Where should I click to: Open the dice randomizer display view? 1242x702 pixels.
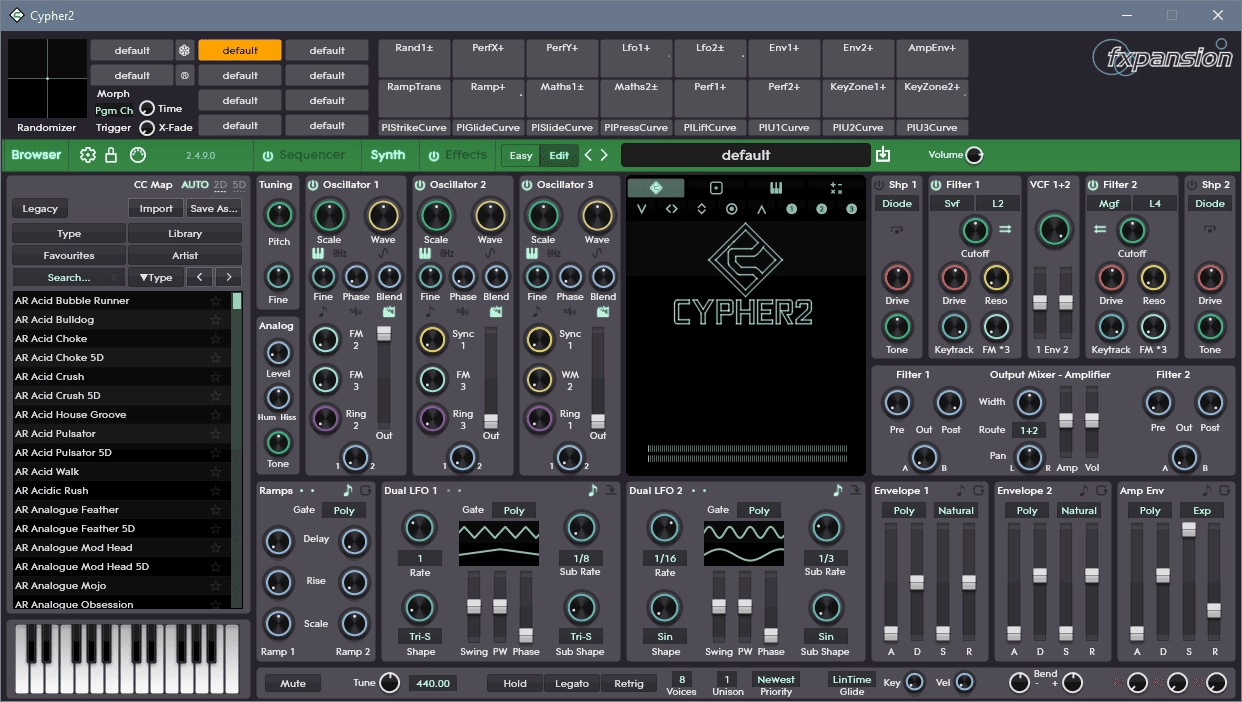[716, 188]
